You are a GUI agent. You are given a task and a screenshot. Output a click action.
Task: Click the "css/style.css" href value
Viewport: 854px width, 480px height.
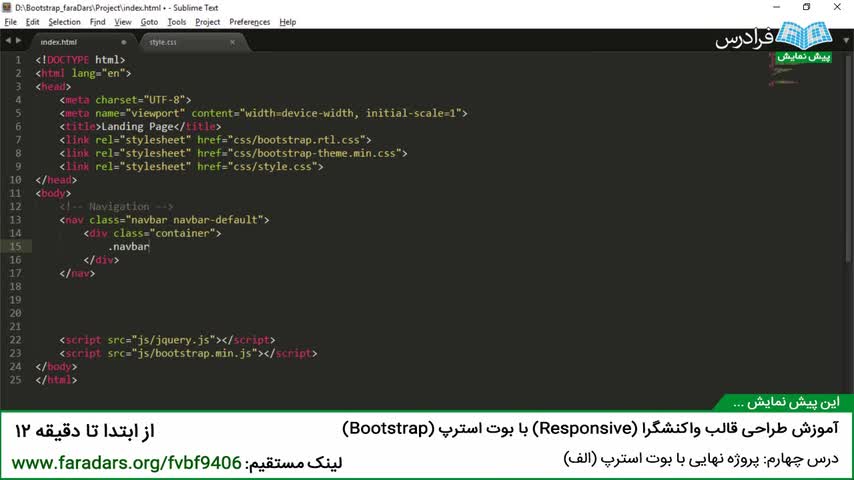[273, 167]
